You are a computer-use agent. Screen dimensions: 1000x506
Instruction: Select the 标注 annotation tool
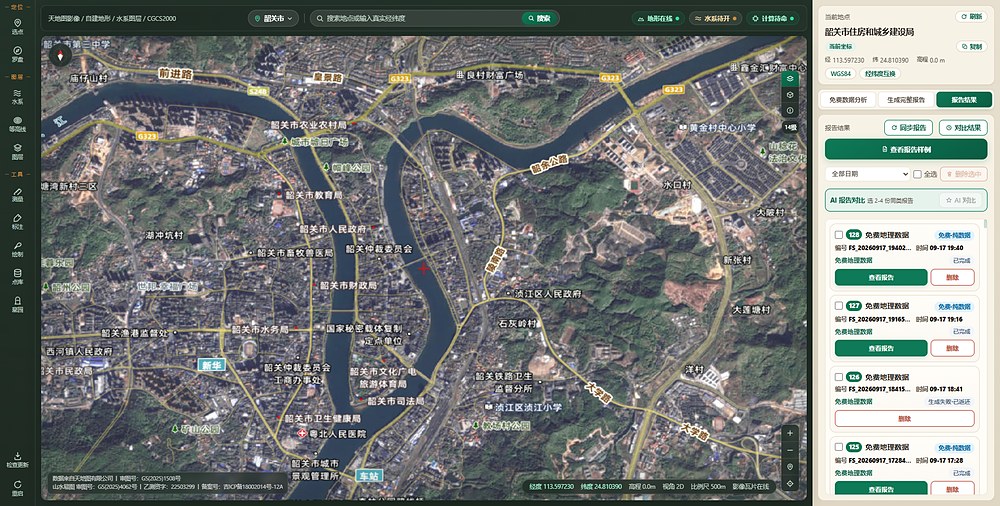point(17,221)
